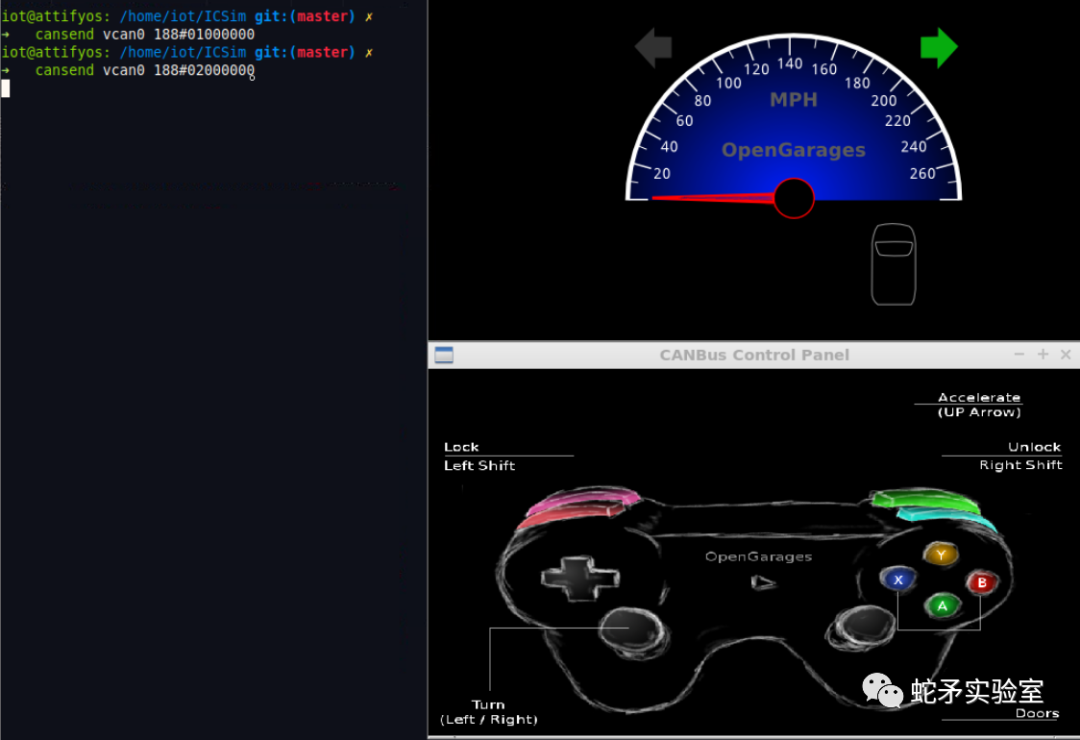Click the 260 mark on speedometer
Viewport: 1080px width, 740px height.
922,174
